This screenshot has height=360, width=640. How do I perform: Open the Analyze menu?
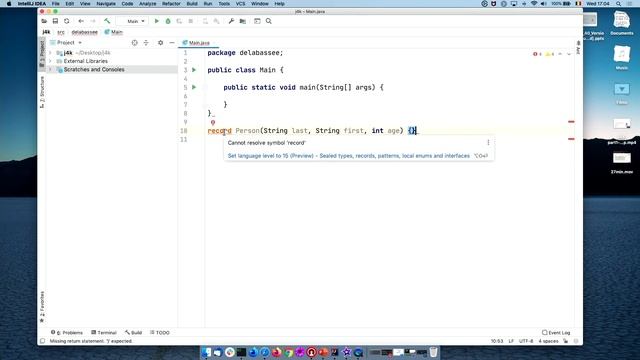point(147,4)
